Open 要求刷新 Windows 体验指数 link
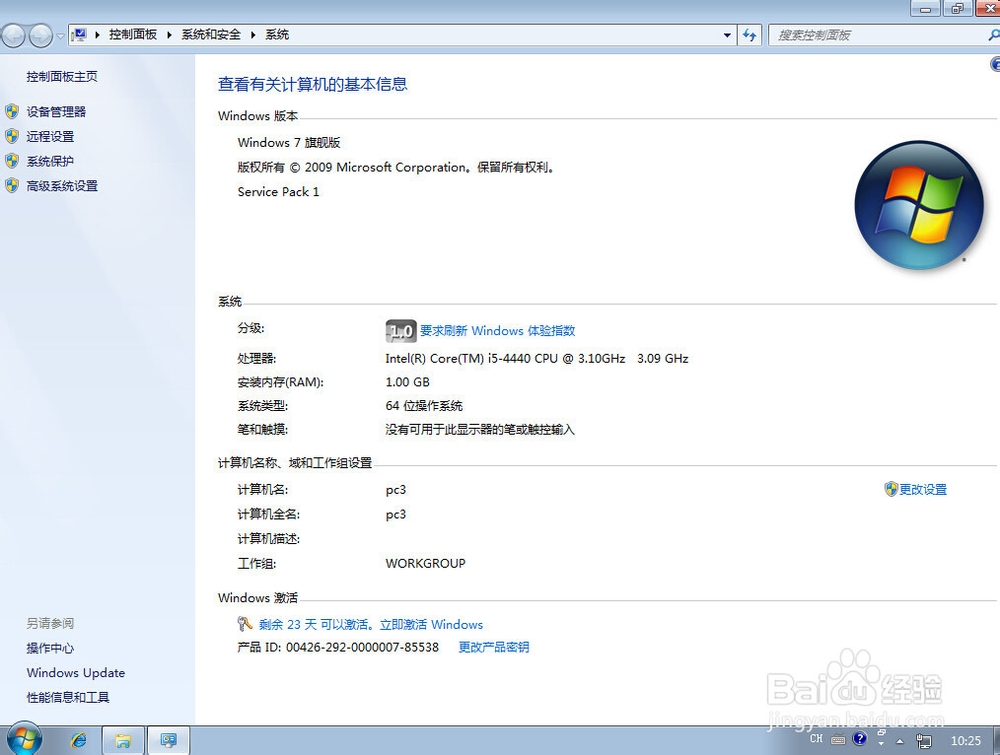 coord(497,331)
